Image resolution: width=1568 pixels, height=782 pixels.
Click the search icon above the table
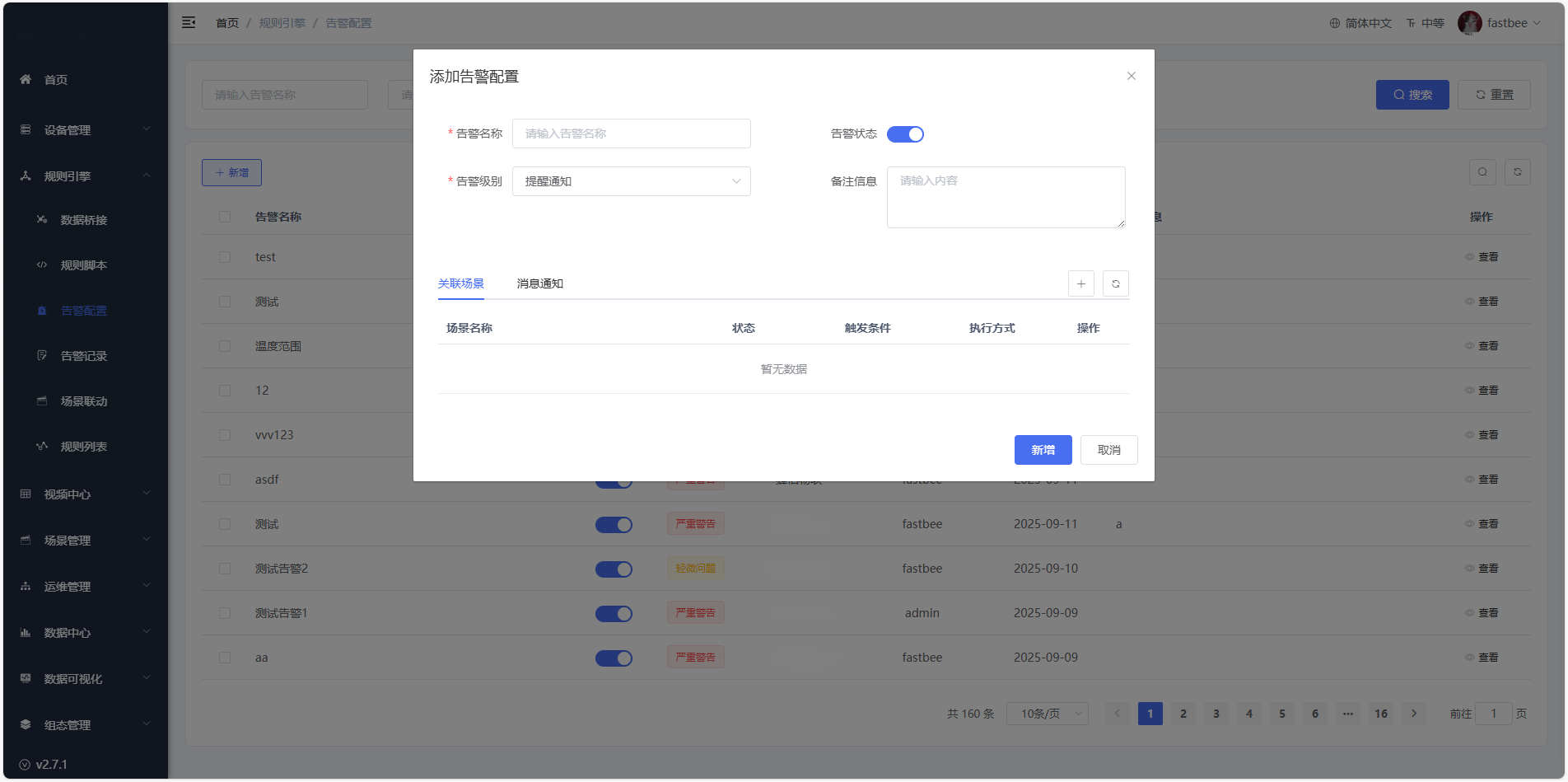point(1482,172)
